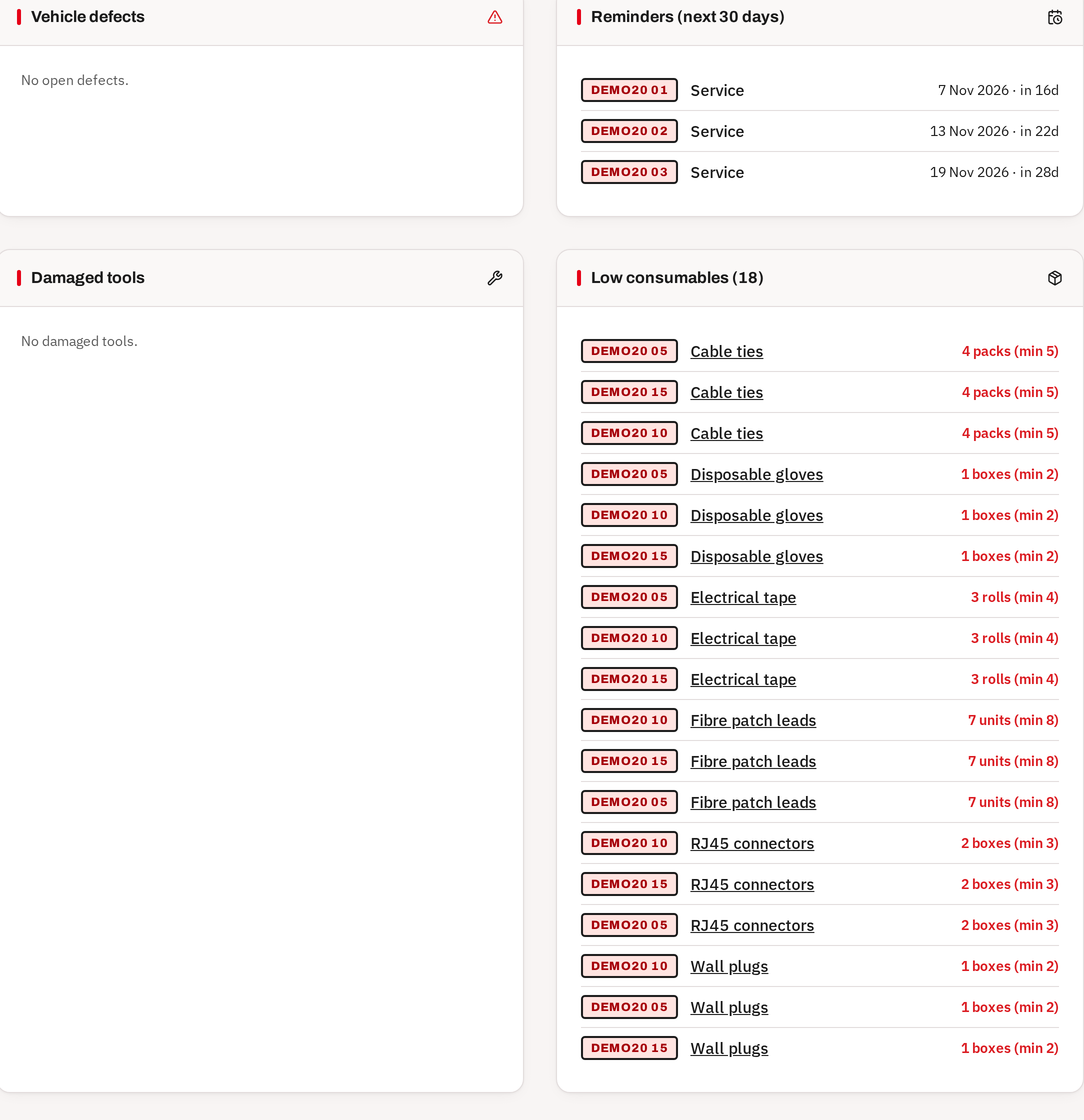Click the DEMO20 01 plate in Reminders
1084x1120 pixels.
point(629,90)
